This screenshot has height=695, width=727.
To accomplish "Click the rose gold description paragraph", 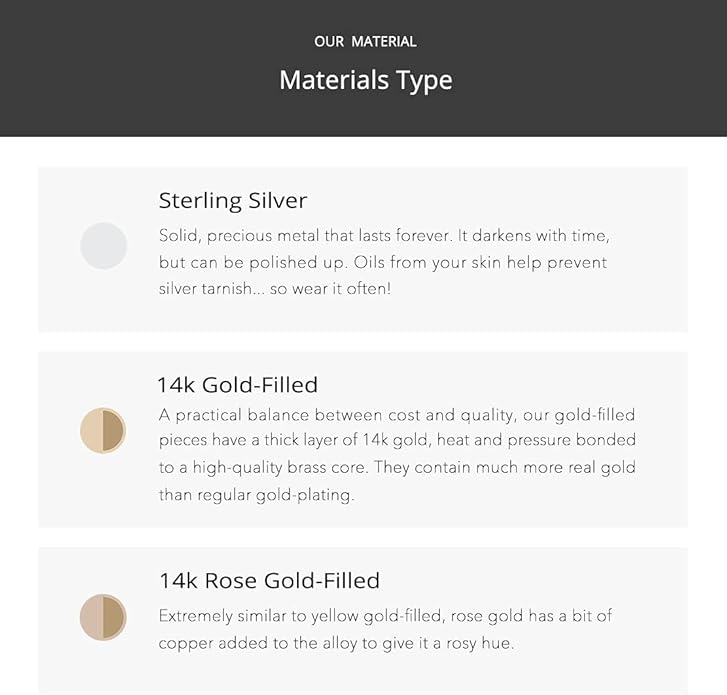I will tap(385, 630).
